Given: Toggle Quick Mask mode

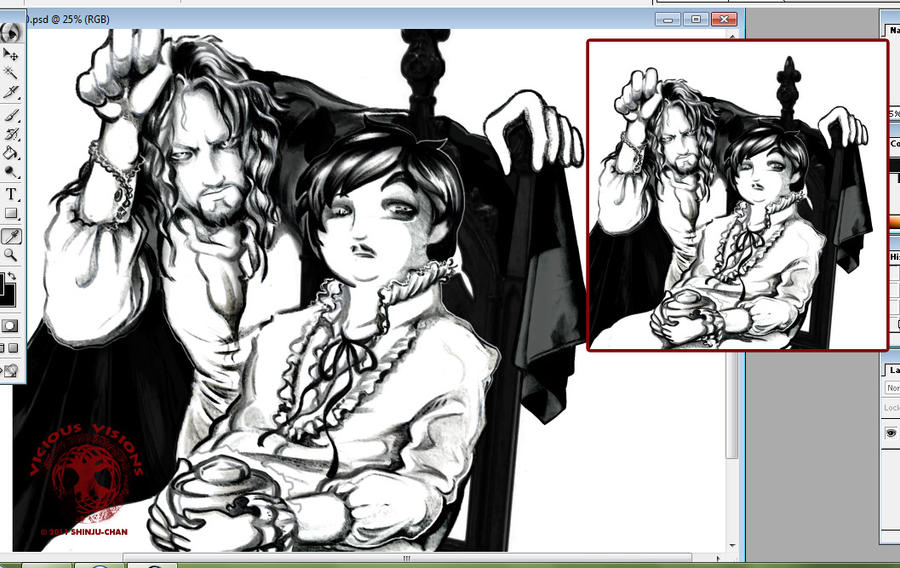Looking at the screenshot, I should 10,326.
